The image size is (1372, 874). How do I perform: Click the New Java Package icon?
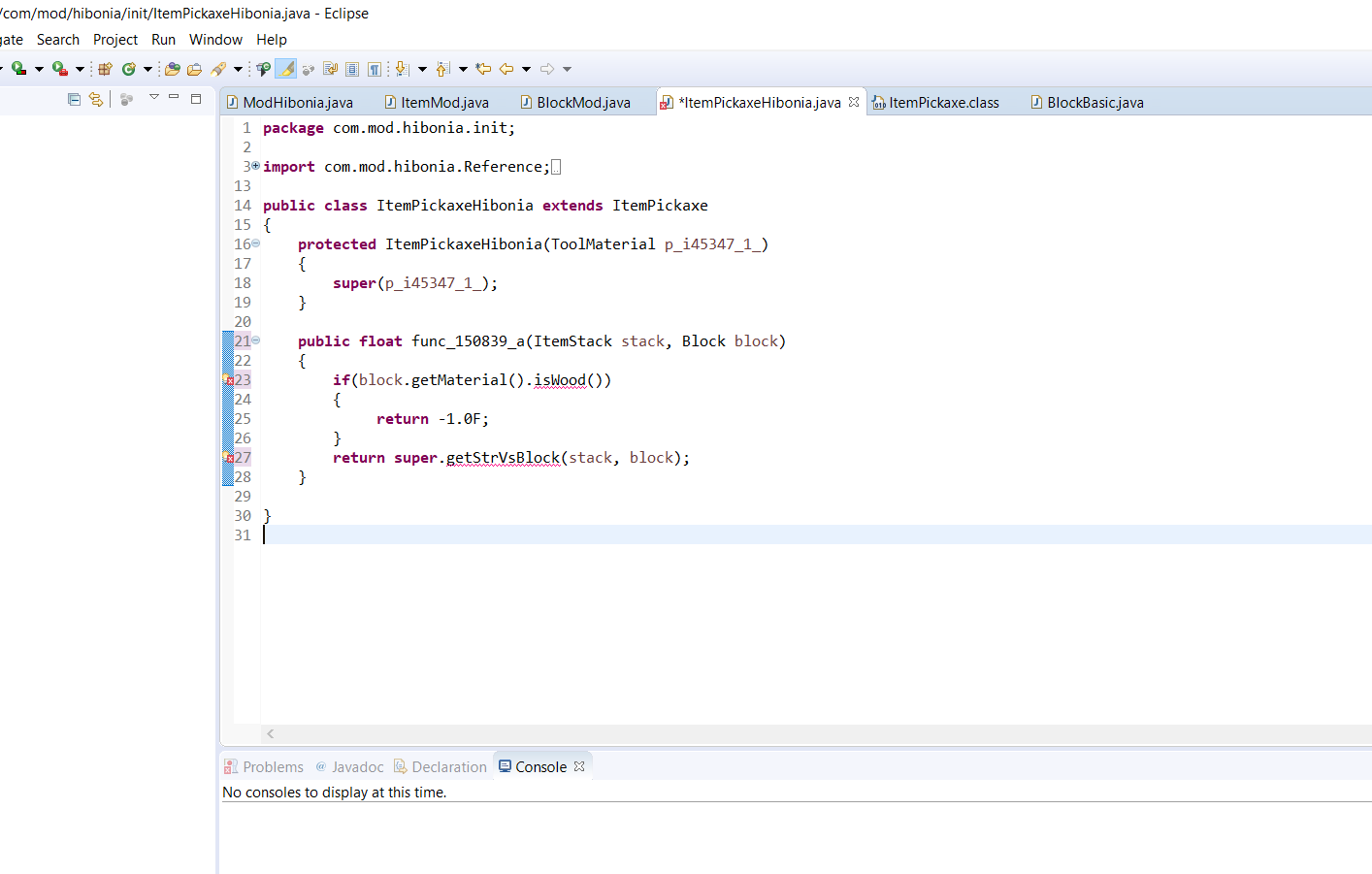tap(105, 69)
